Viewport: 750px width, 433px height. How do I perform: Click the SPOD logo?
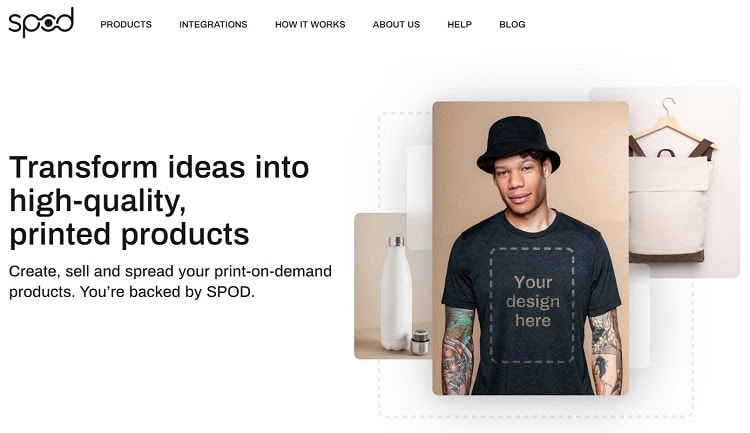coord(41,22)
